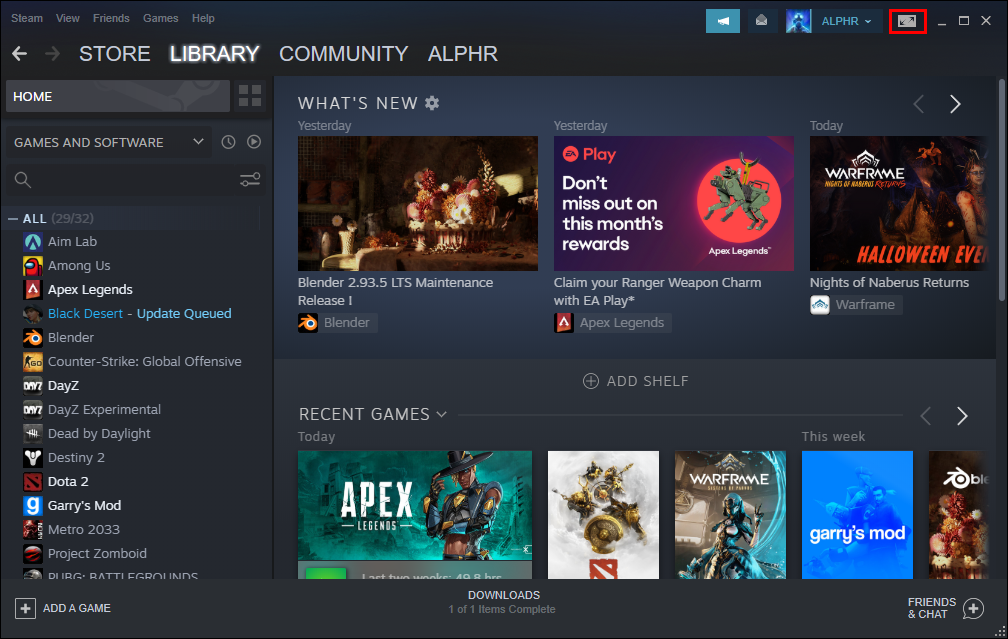Open the Friends menu
1008x639 pixels.
coord(111,18)
